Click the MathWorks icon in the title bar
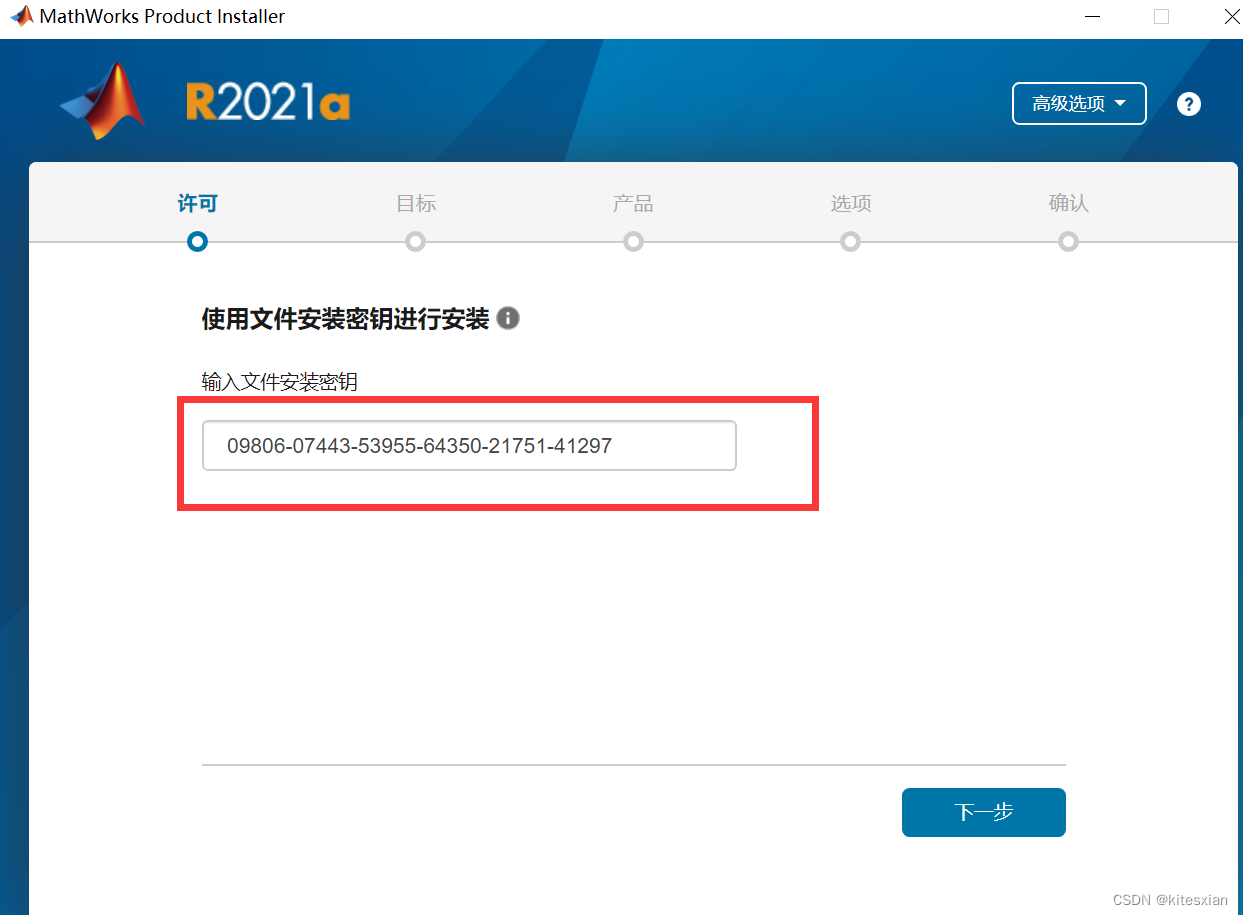1243x915 pixels. (x=21, y=16)
